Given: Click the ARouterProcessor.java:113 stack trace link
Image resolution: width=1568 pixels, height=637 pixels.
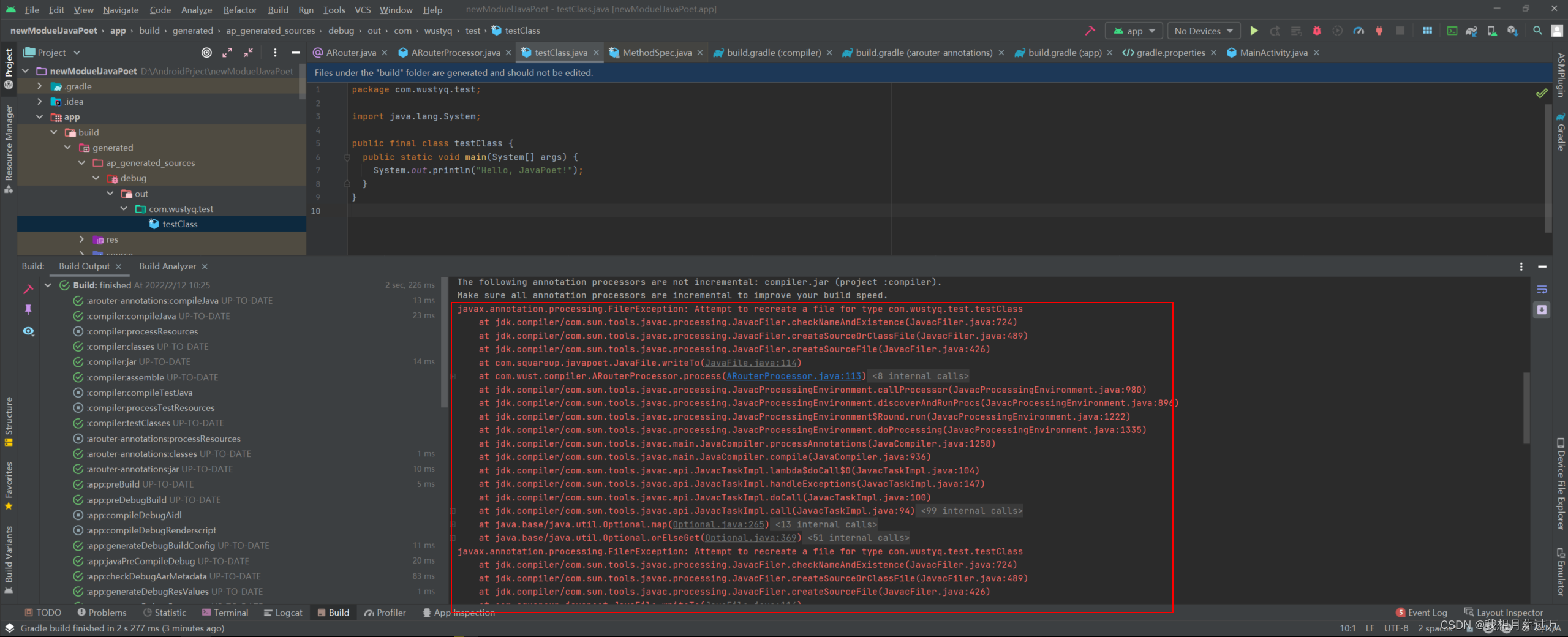Looking at the screenshot, I should pos(793,375).
